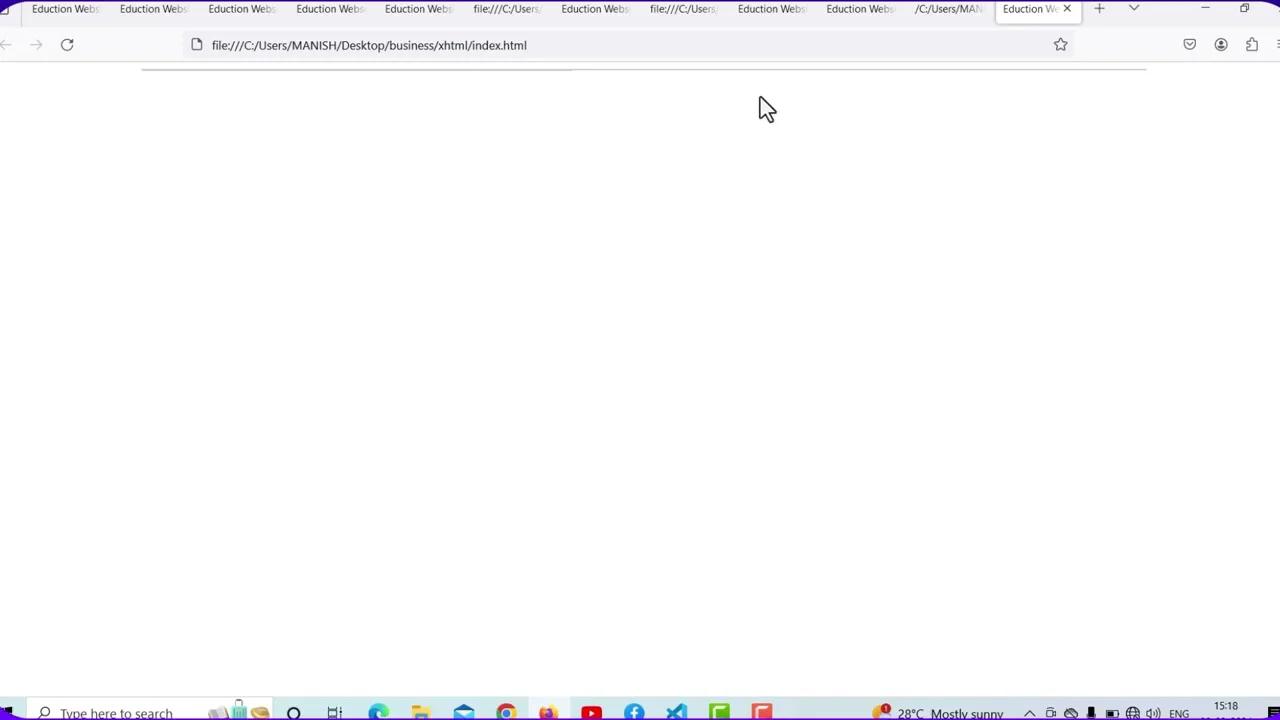Image resolution: width=1280 pixels, height=720 pixels.
Task: Show hidden system tray icons
Action: 1029,713
